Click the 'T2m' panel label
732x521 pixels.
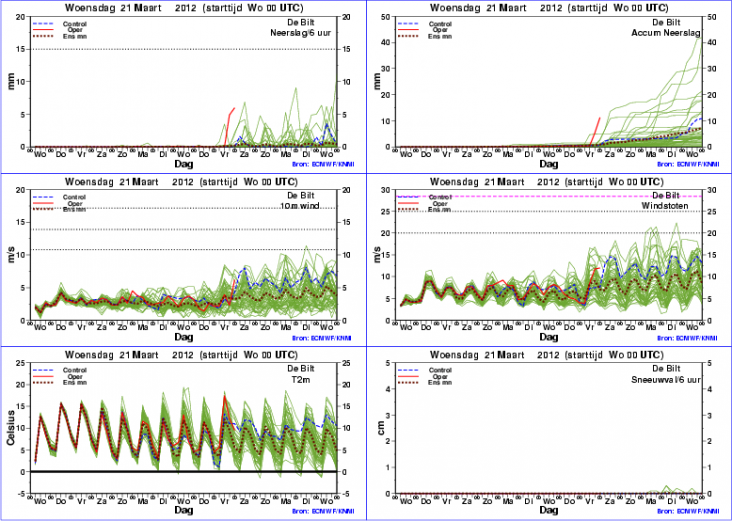click(302, 380)
